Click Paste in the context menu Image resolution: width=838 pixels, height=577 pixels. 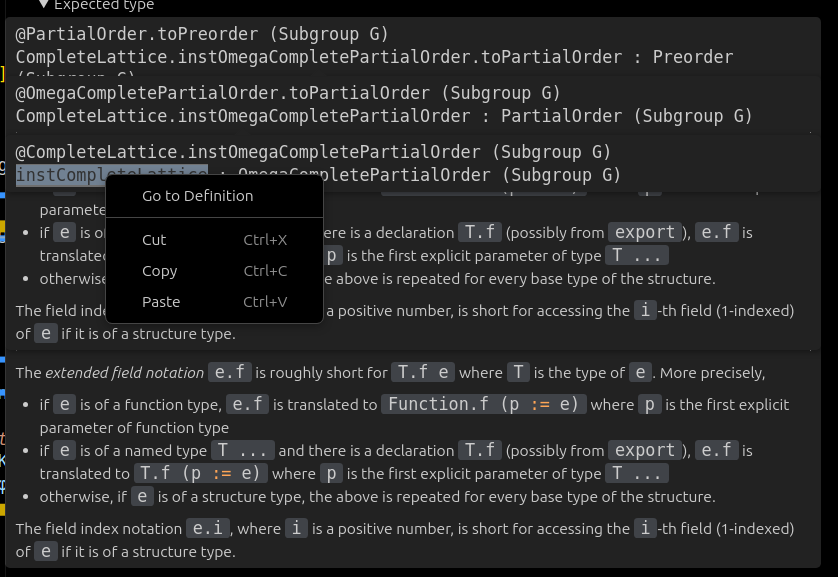pos(160,302)
